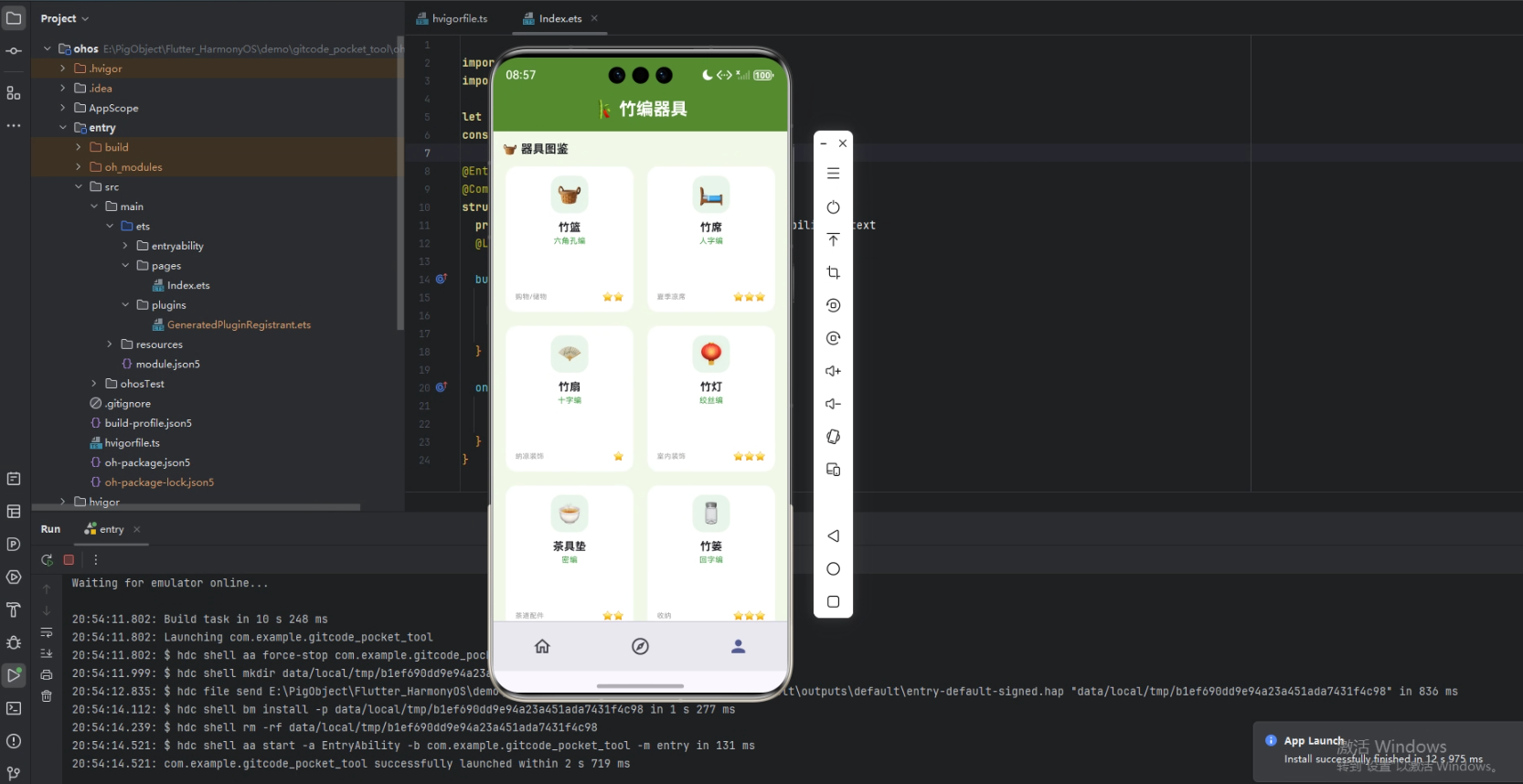Tap the home tab in the app
The width and height of the screenshot is (1523, 784).
(x=542, y=647)
